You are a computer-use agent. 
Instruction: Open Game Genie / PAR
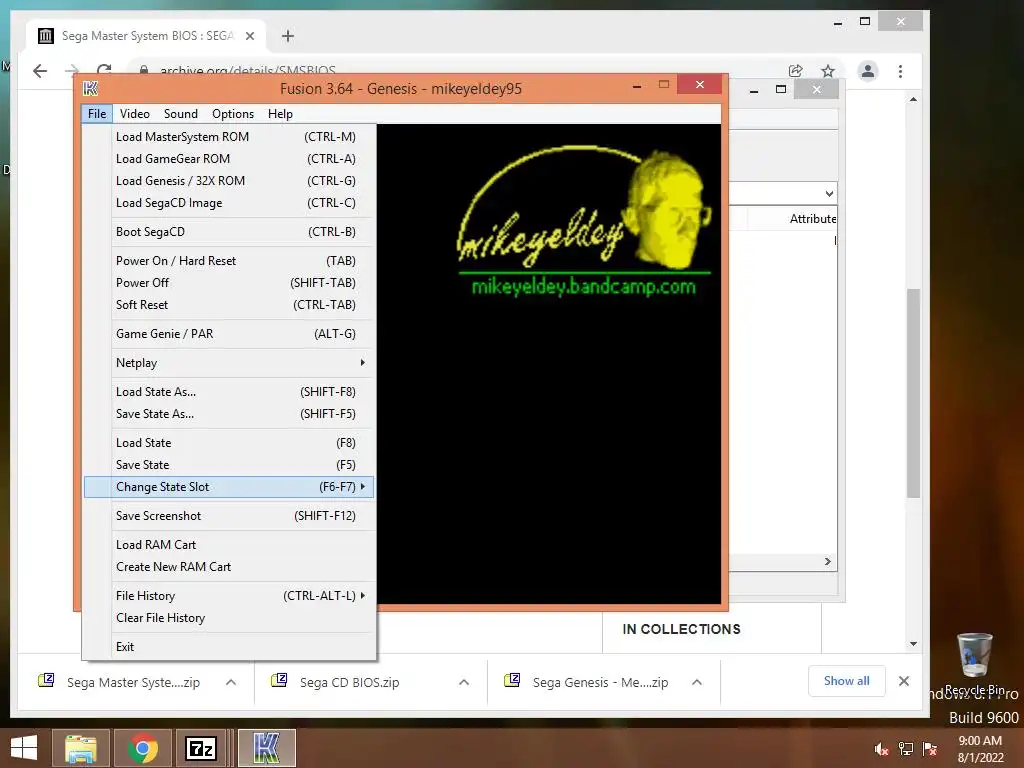[x=229, y=334]
